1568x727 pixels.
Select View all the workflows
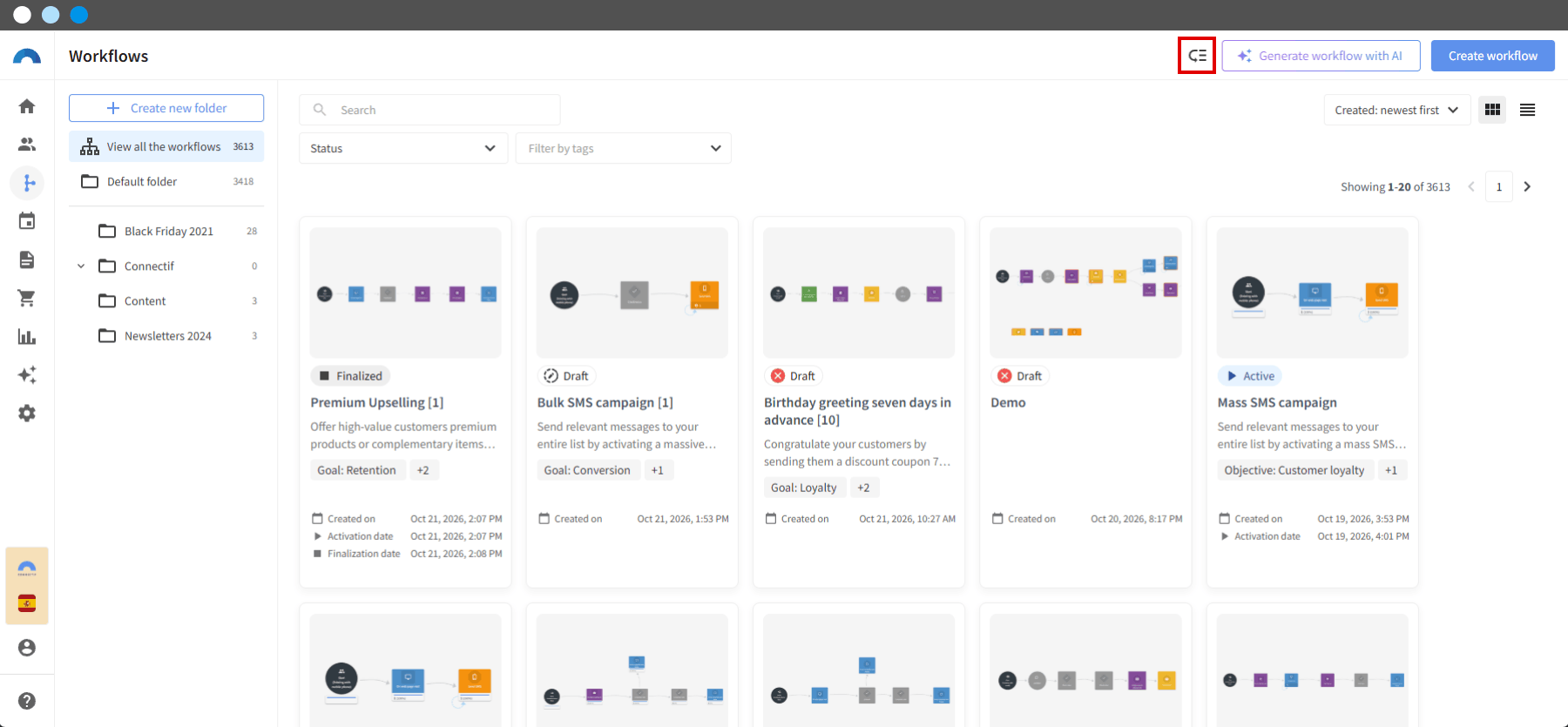coord(166,146)
